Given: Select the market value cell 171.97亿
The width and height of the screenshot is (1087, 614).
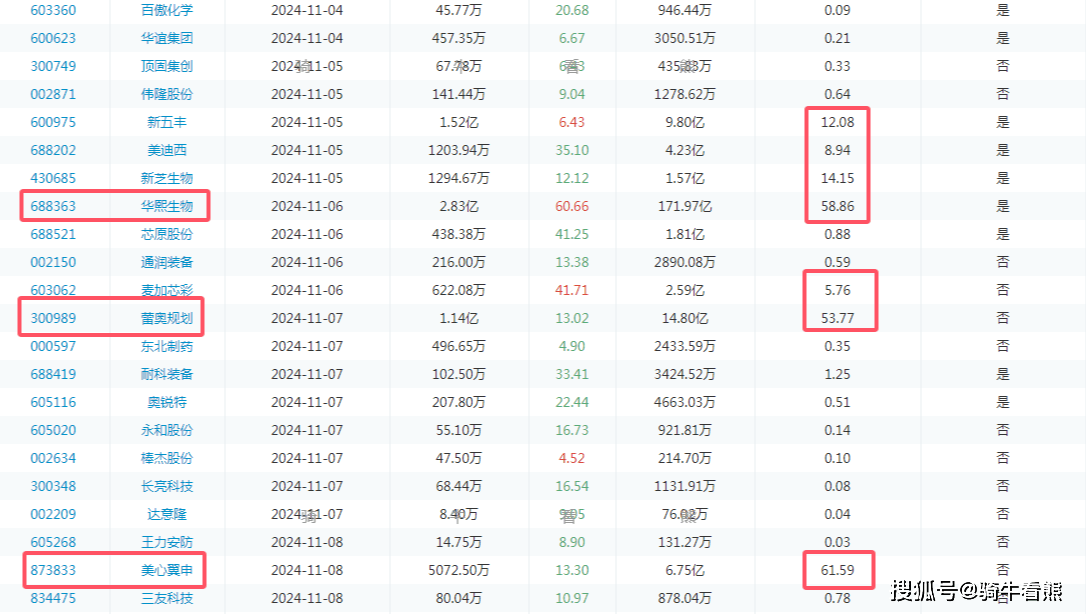Looking at the screenshot, I should (684, 207).
